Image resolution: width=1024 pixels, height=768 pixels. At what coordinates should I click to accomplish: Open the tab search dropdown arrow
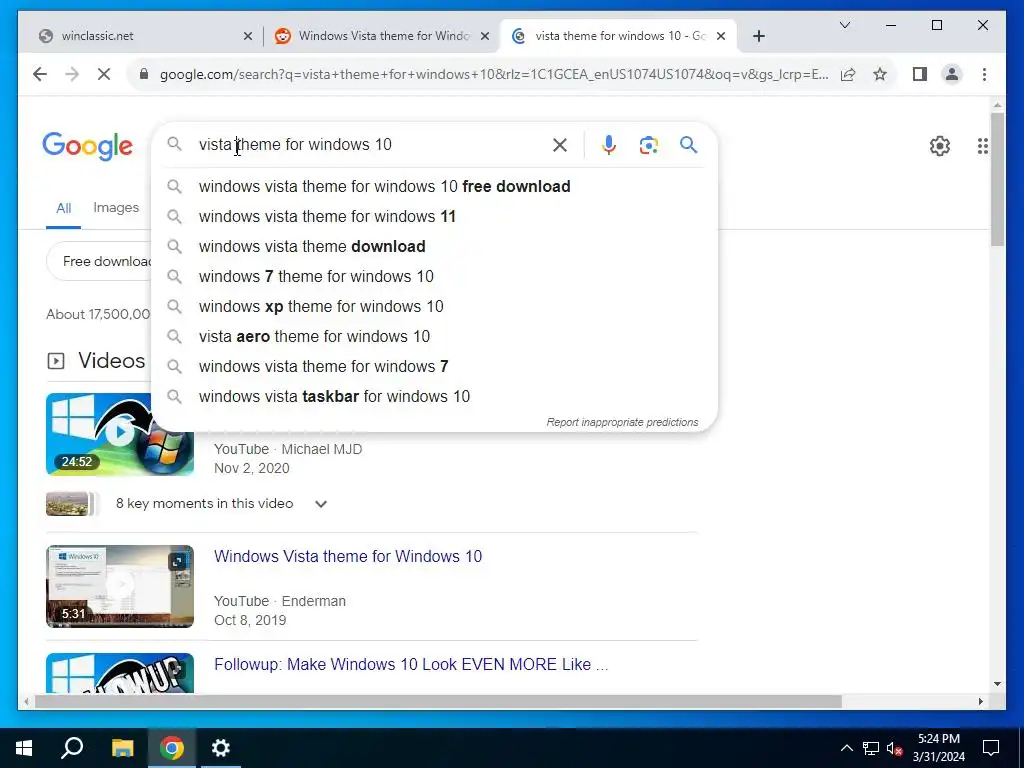click(x=844, y=25)
